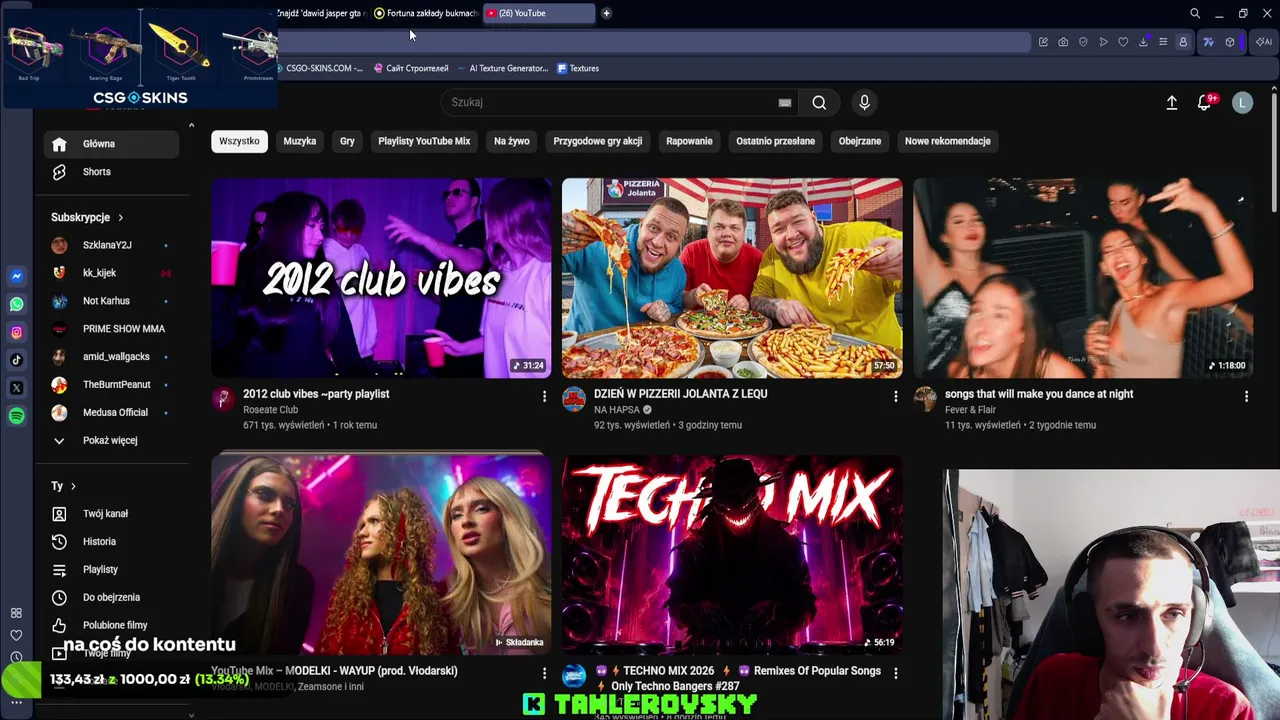Click the browser profile person icon
Screen dimensions: 1280x720
[x=1183, y=42]
